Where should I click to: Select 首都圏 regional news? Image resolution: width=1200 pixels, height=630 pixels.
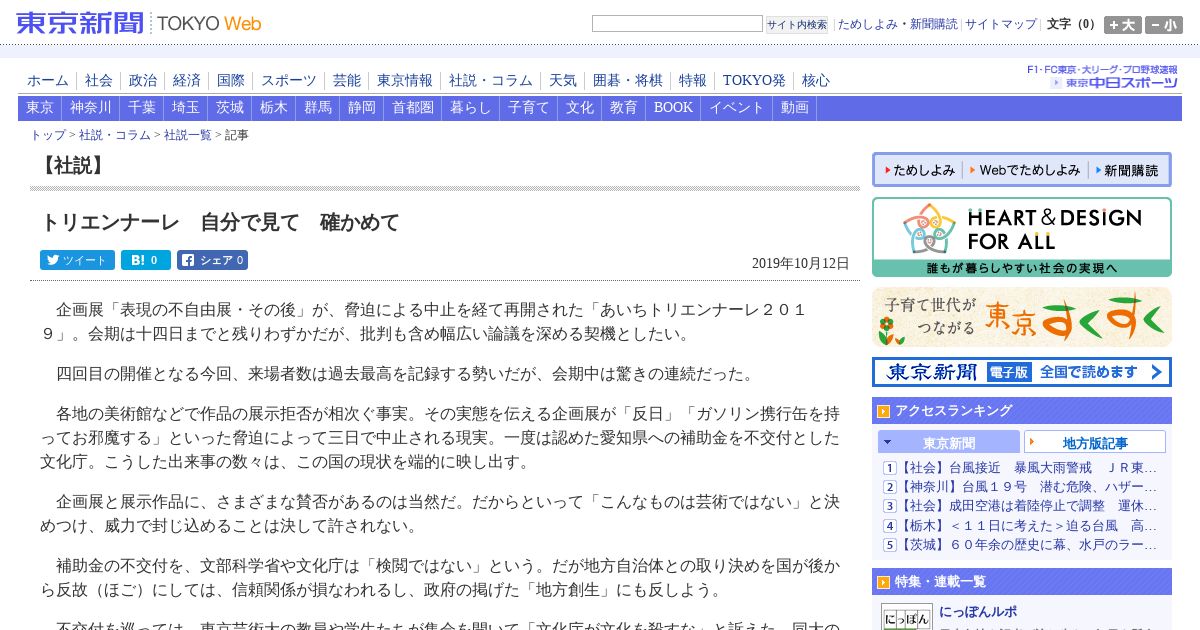413,108
